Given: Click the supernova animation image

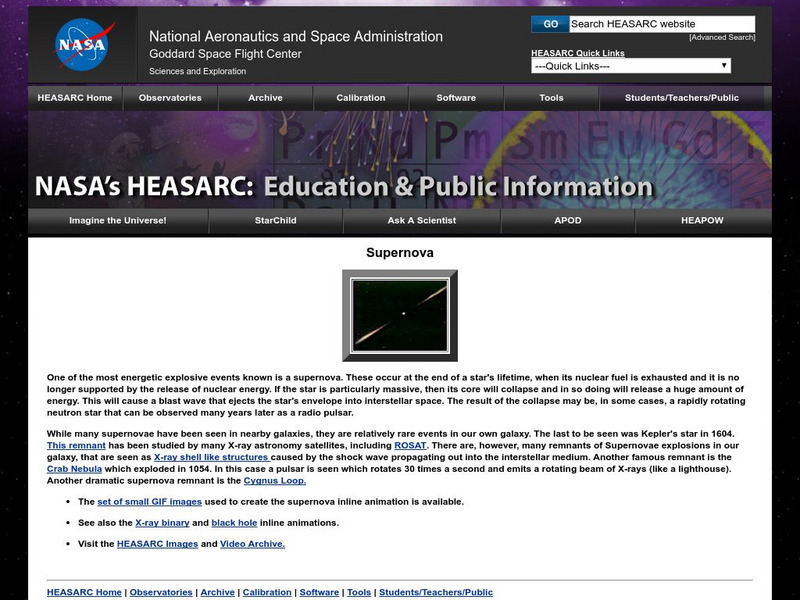Looking at the screenshot, I should (399, 314).
